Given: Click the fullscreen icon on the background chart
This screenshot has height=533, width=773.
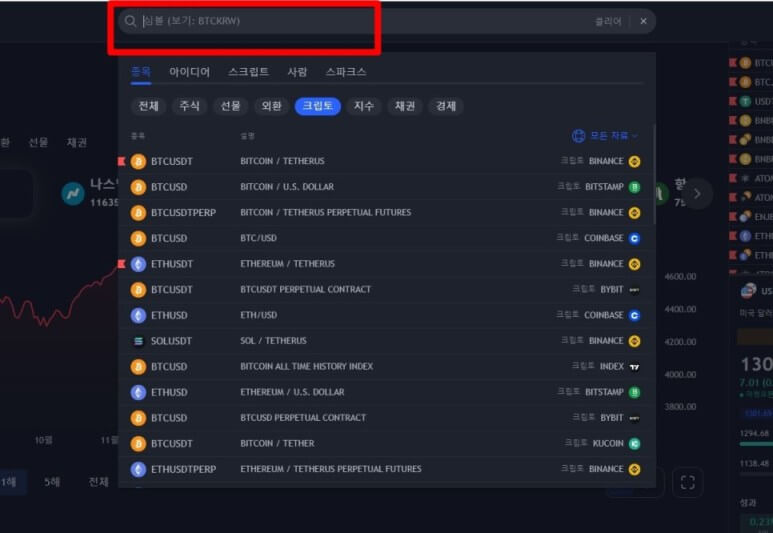Looking at the screenshot, I should 688,482.
